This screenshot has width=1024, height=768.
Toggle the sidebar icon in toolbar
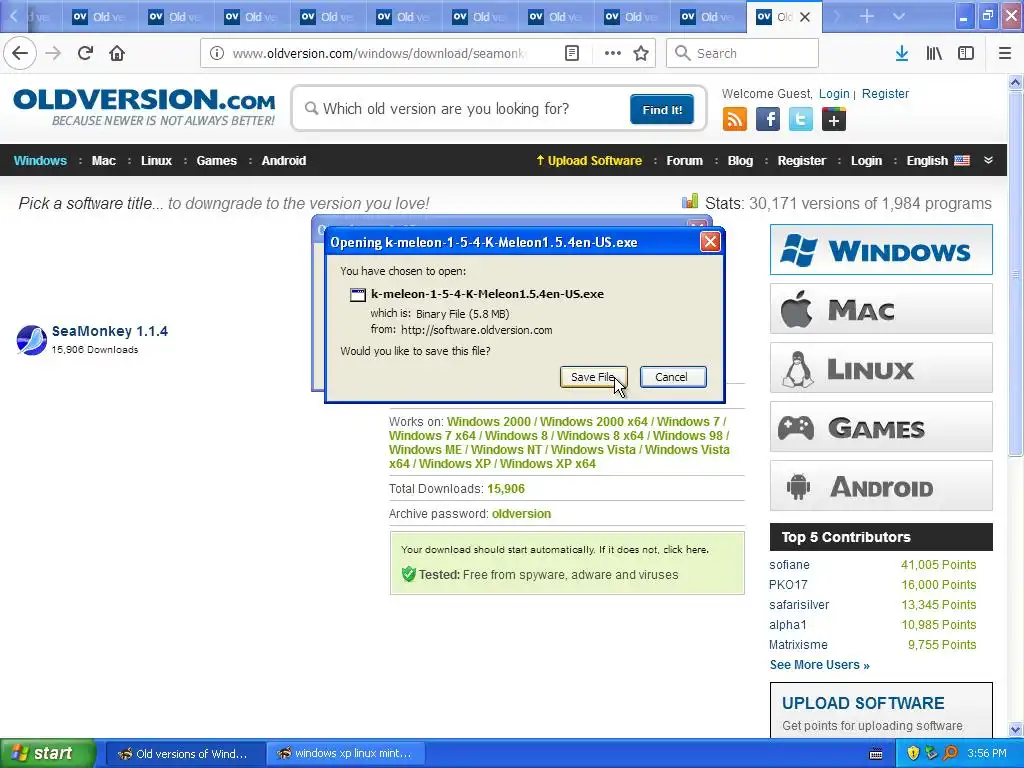click(x=966, y=54)
